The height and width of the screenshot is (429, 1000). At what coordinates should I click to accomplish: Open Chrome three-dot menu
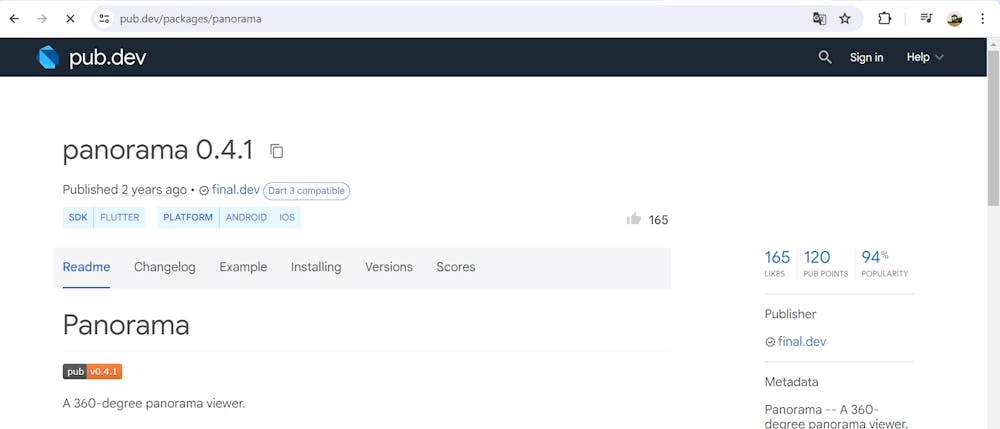[982, 19]
